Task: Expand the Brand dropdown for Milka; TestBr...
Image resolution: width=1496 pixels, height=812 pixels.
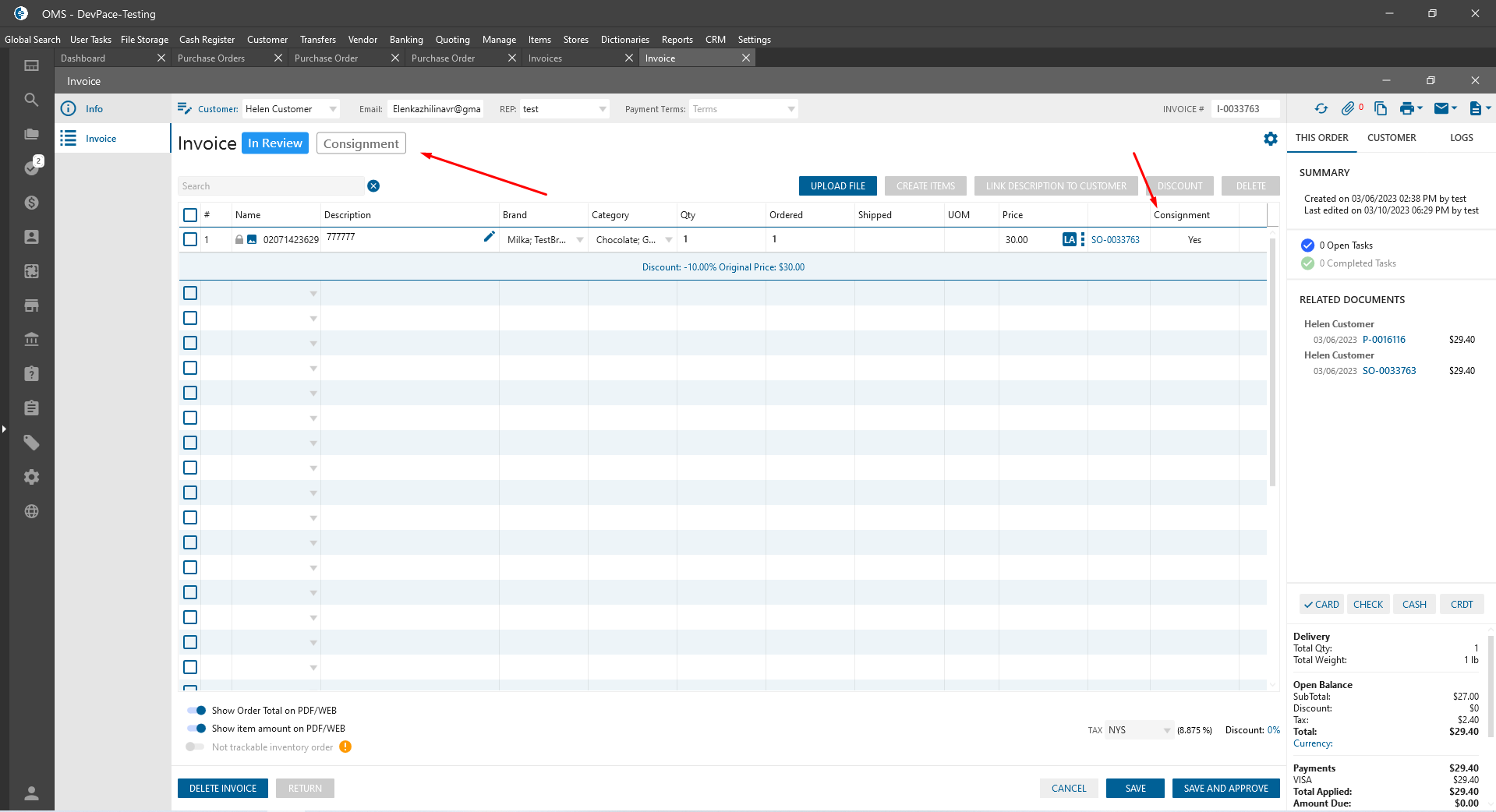Action: [x=580, y=240]
